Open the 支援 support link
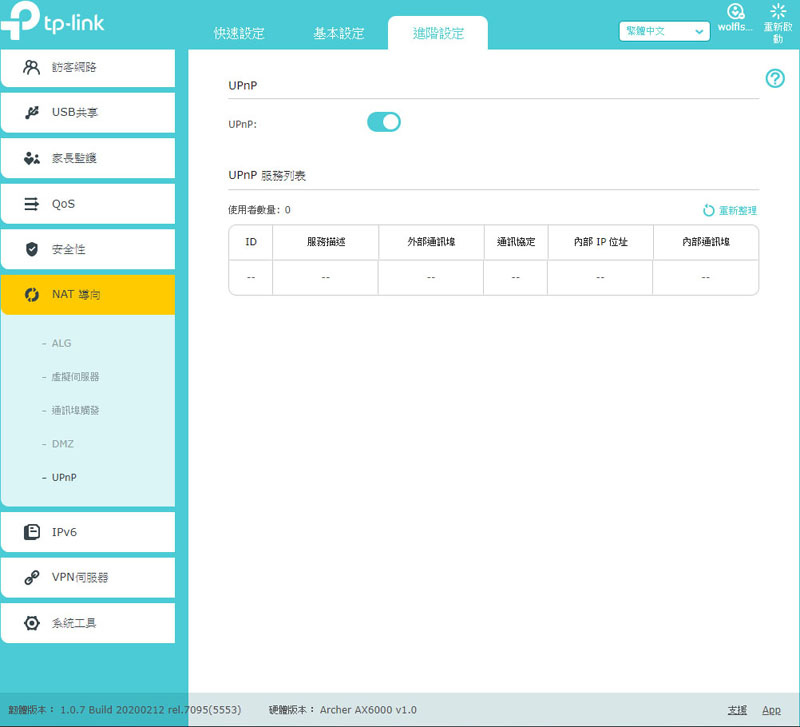The width and height of the screenshot is (800, 727). pos(737,710)
